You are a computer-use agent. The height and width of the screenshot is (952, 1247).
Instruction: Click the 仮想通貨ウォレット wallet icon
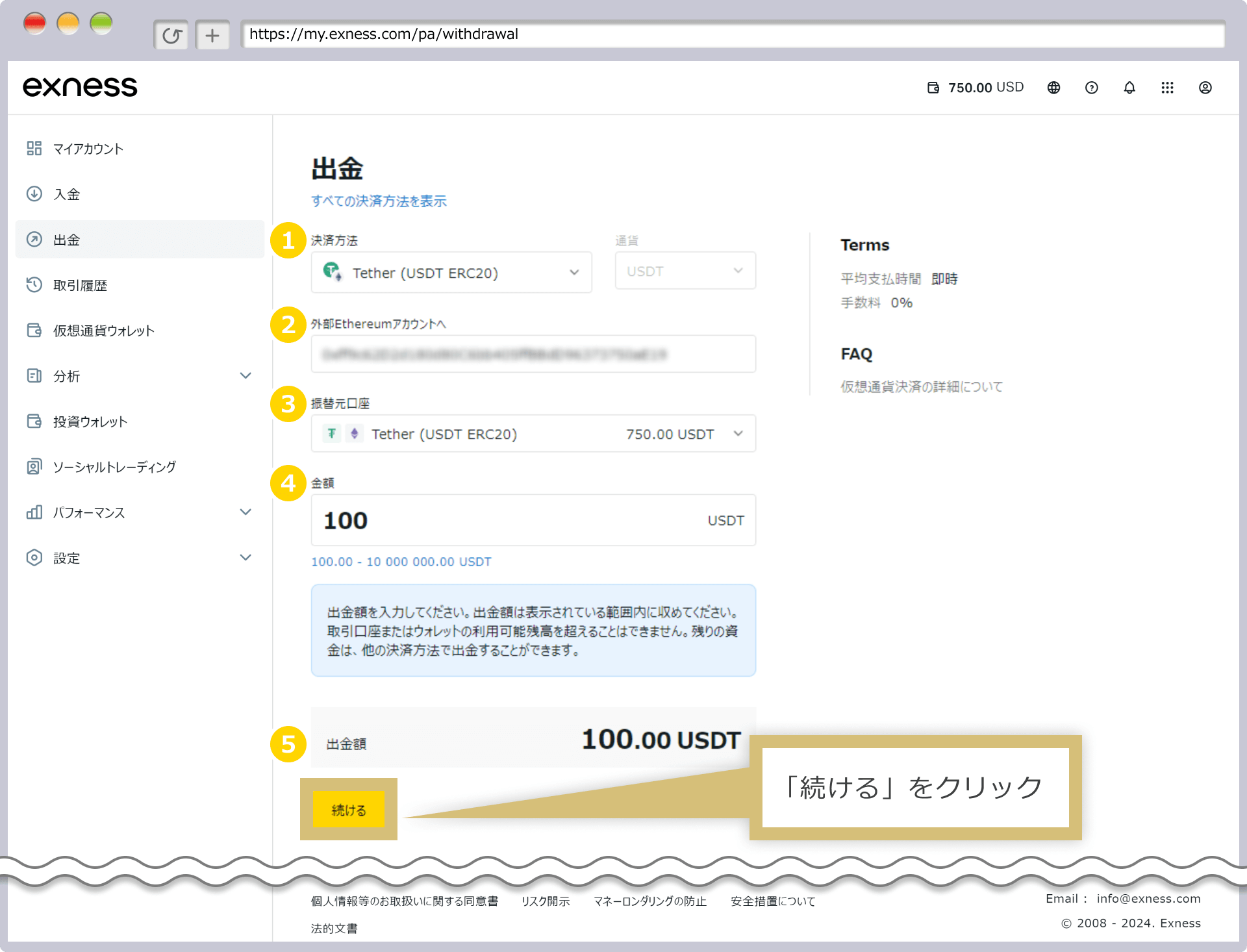(34, 331)
